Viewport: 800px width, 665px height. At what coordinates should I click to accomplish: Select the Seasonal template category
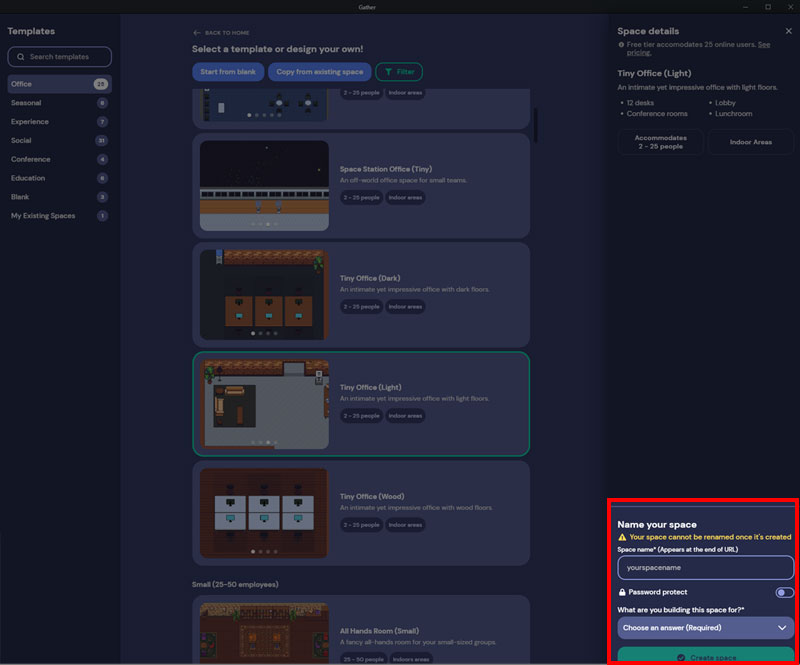(59, 103)
